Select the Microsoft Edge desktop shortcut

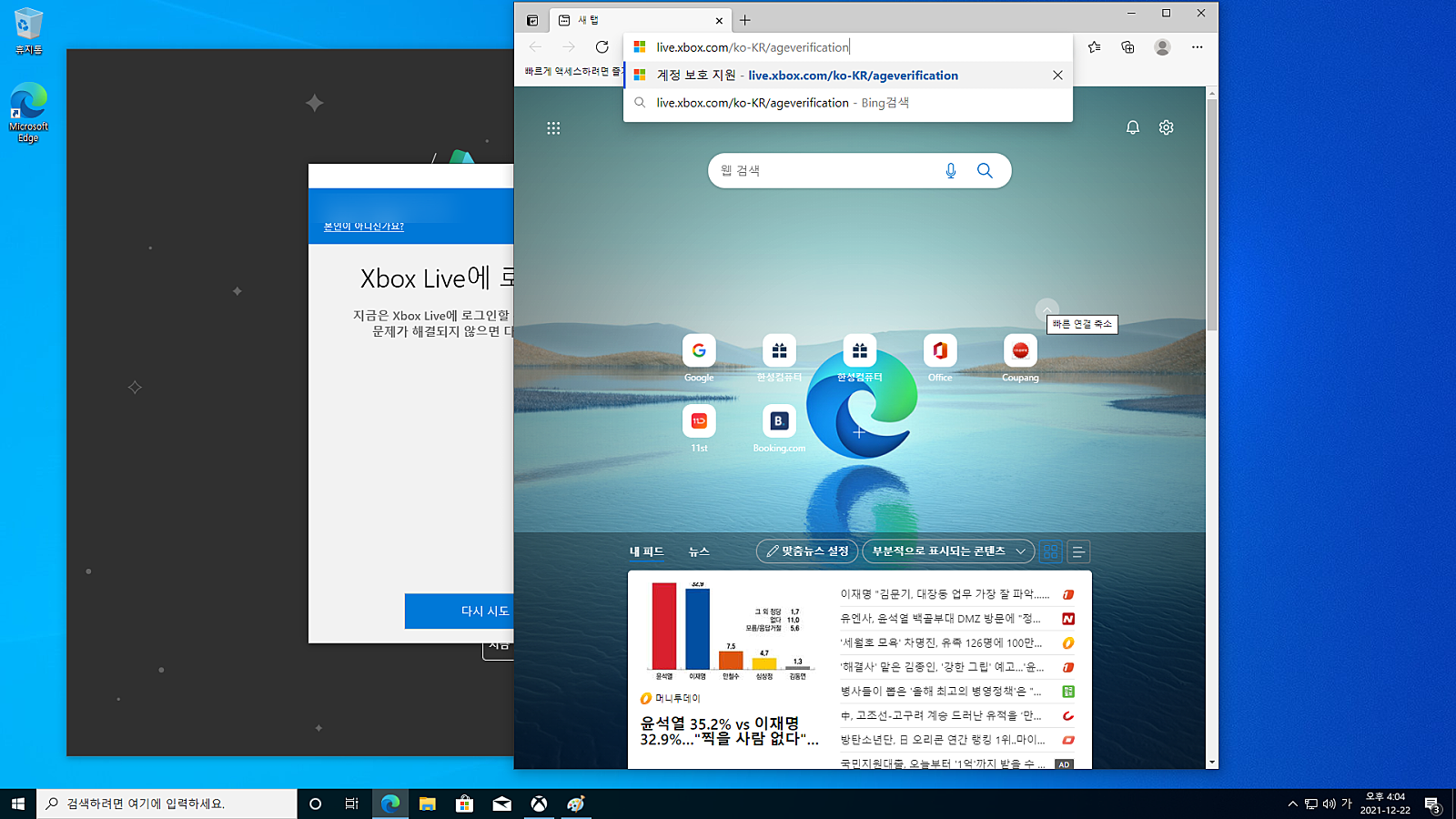(28, 113)
